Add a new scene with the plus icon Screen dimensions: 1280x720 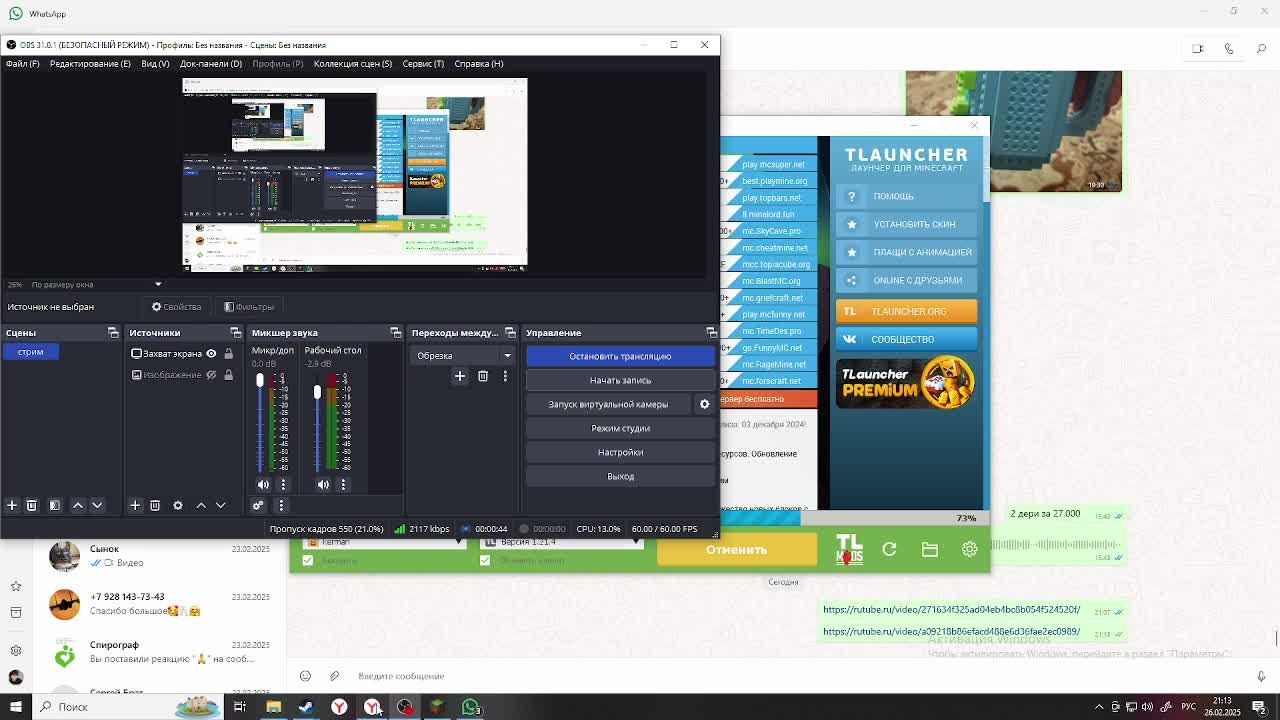[12, 505]
